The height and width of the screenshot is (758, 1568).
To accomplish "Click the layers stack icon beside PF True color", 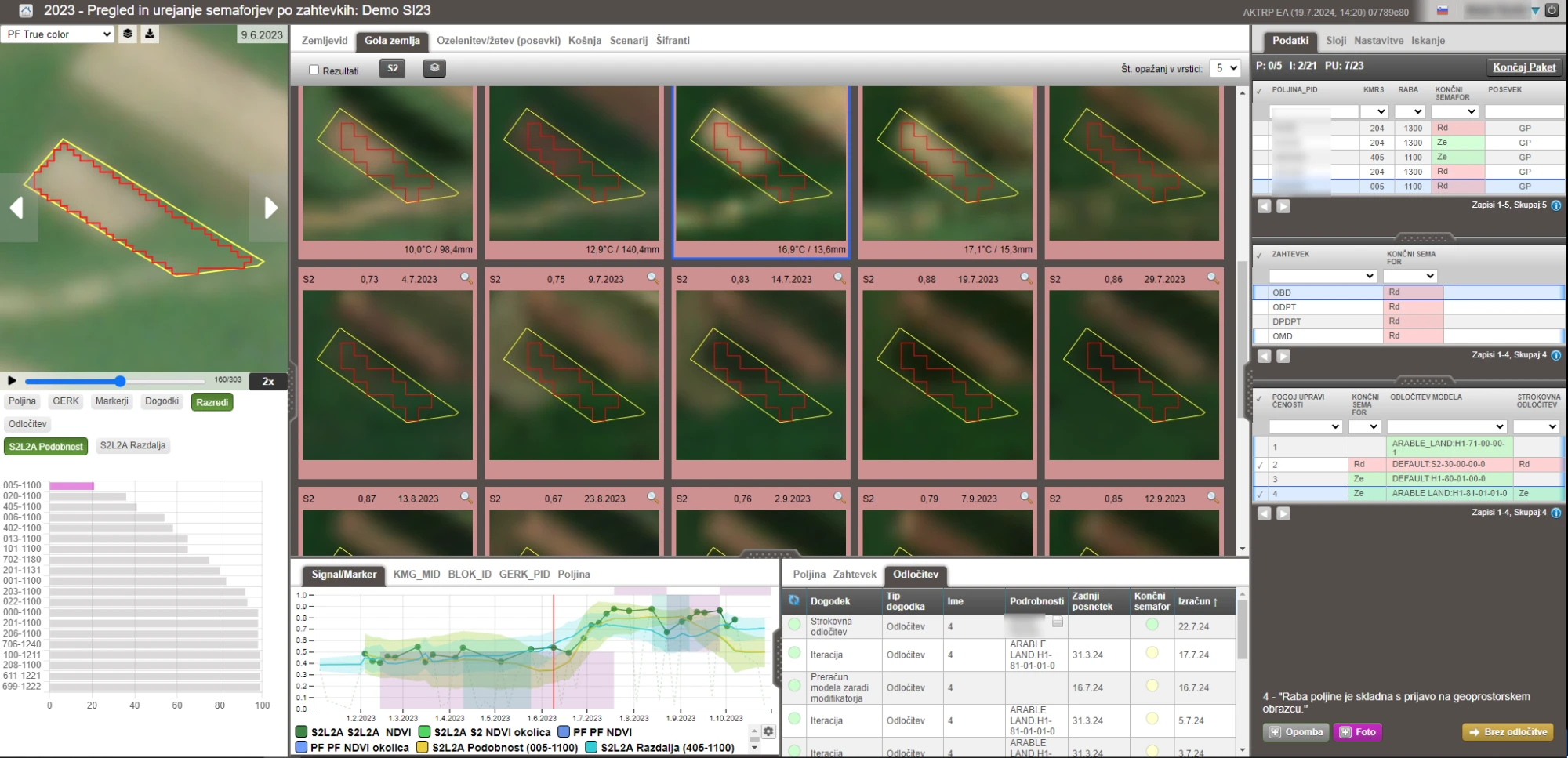I will (x=128, y=34).
